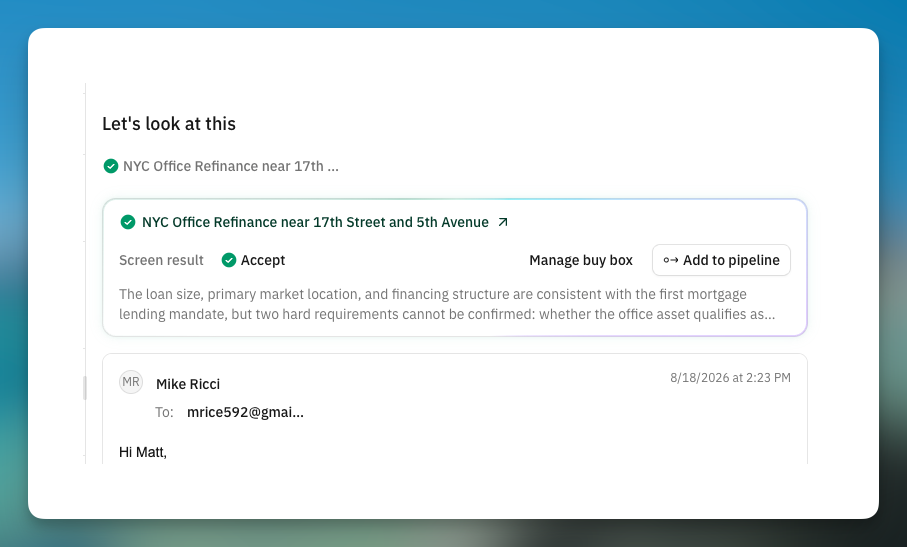Click the Accept screen result status
This screenshot has width=907, height=547.
click(x=253, y=260)
